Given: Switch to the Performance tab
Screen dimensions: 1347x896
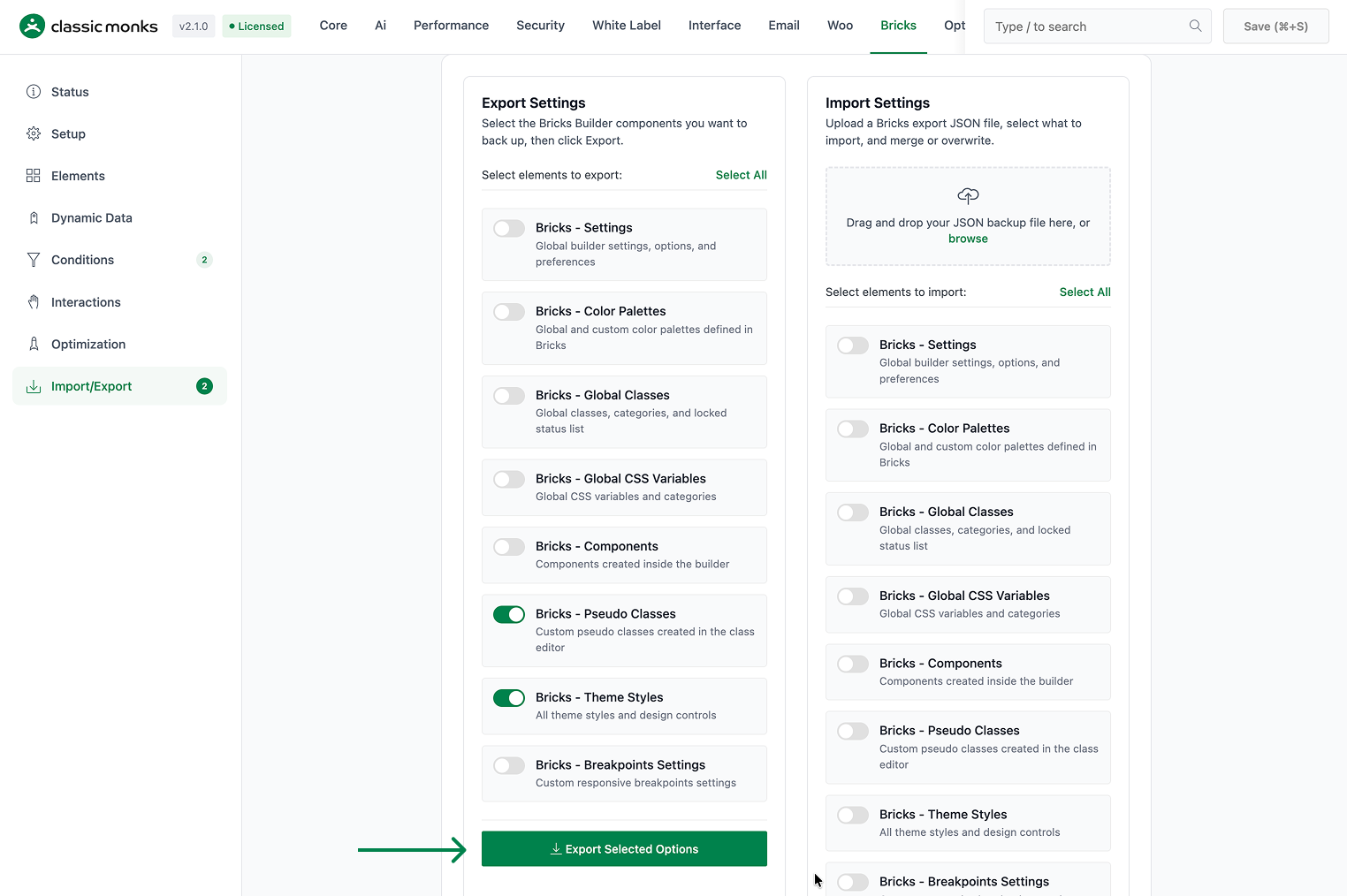Looking at the screenshot, I should tap(451, 26).
